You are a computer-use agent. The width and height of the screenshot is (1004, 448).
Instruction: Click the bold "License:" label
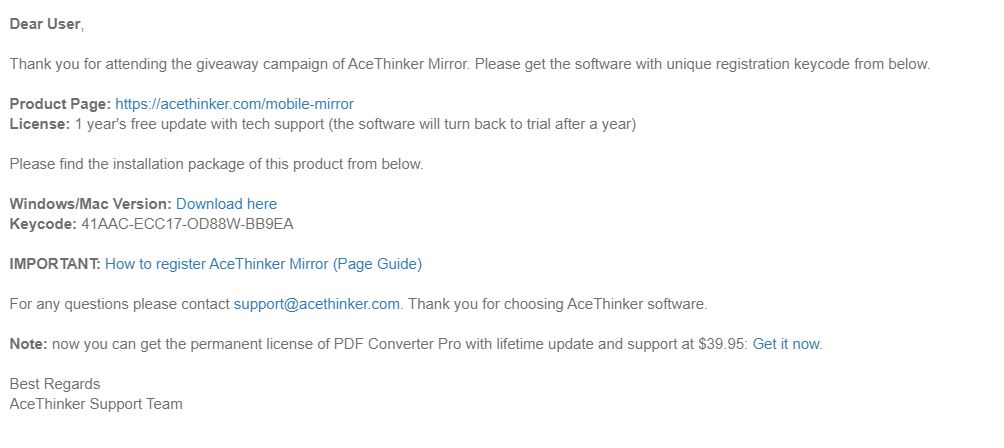[x=40, y=124]
